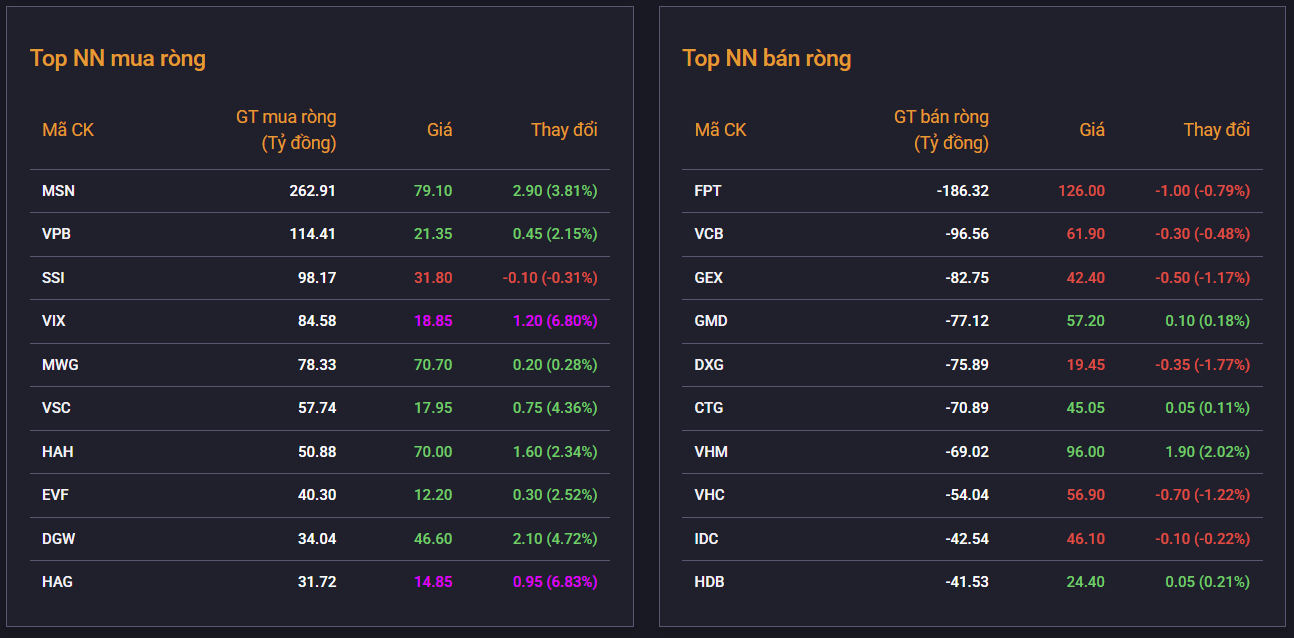
Task: Select HAG stock symbol
Action: 57,582
